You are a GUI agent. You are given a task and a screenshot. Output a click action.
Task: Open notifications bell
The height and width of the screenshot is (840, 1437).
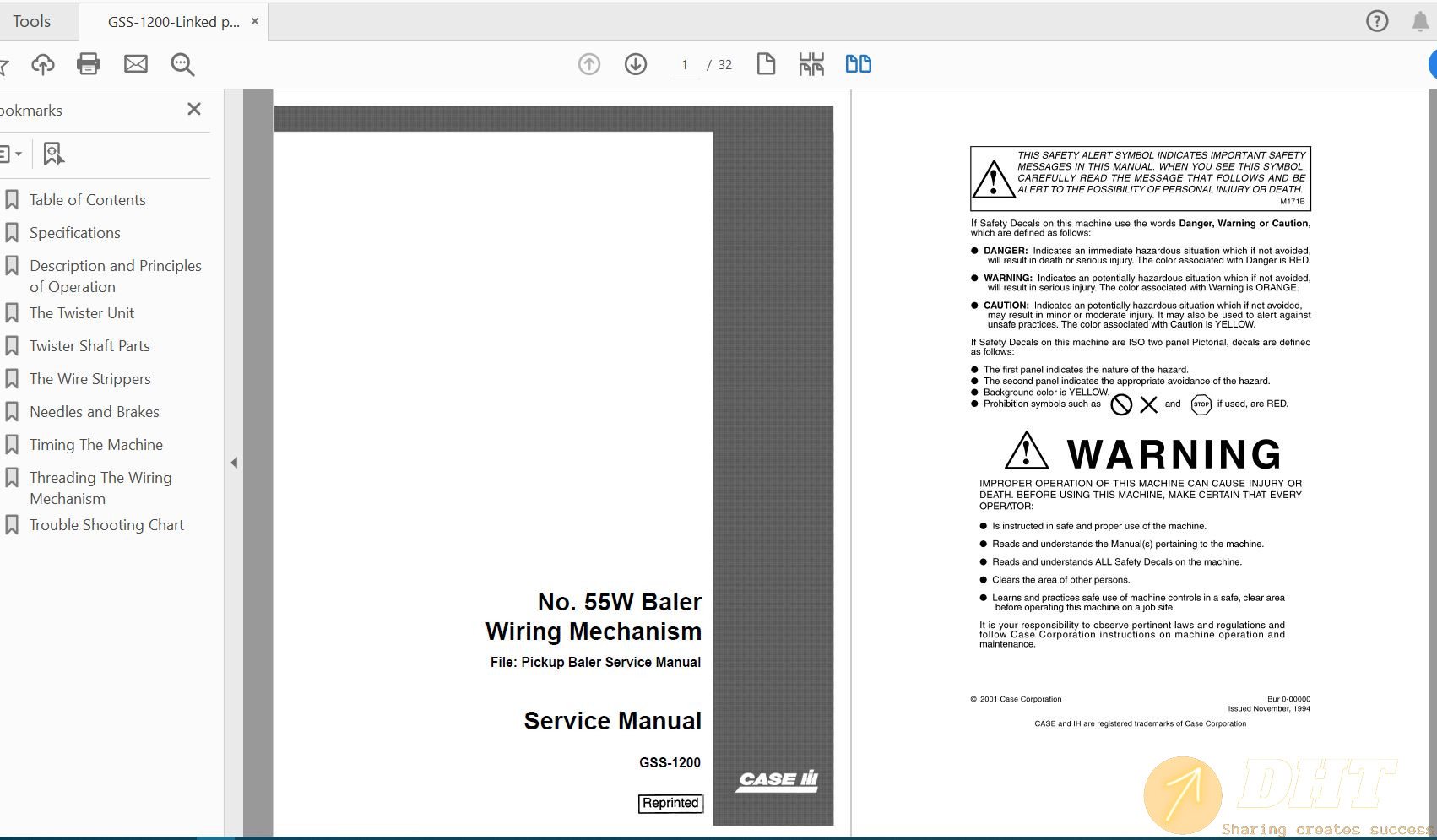(1420, 21)
